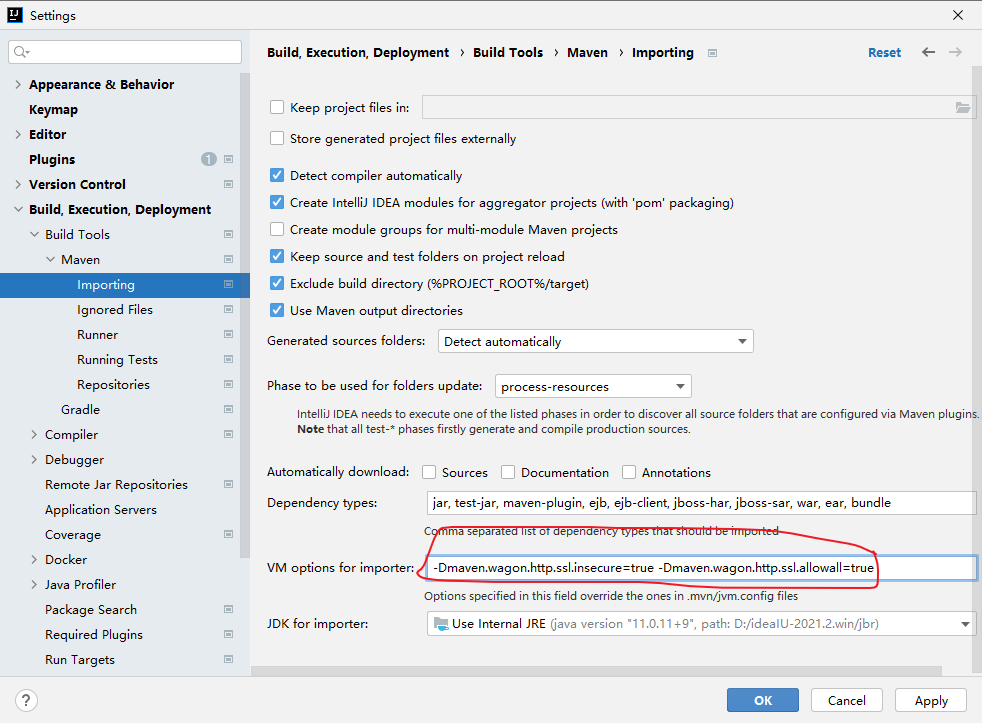Viewport: 982px width, 723px height.
Task: Select Application Servers settings
Action: tap(101, 509)
